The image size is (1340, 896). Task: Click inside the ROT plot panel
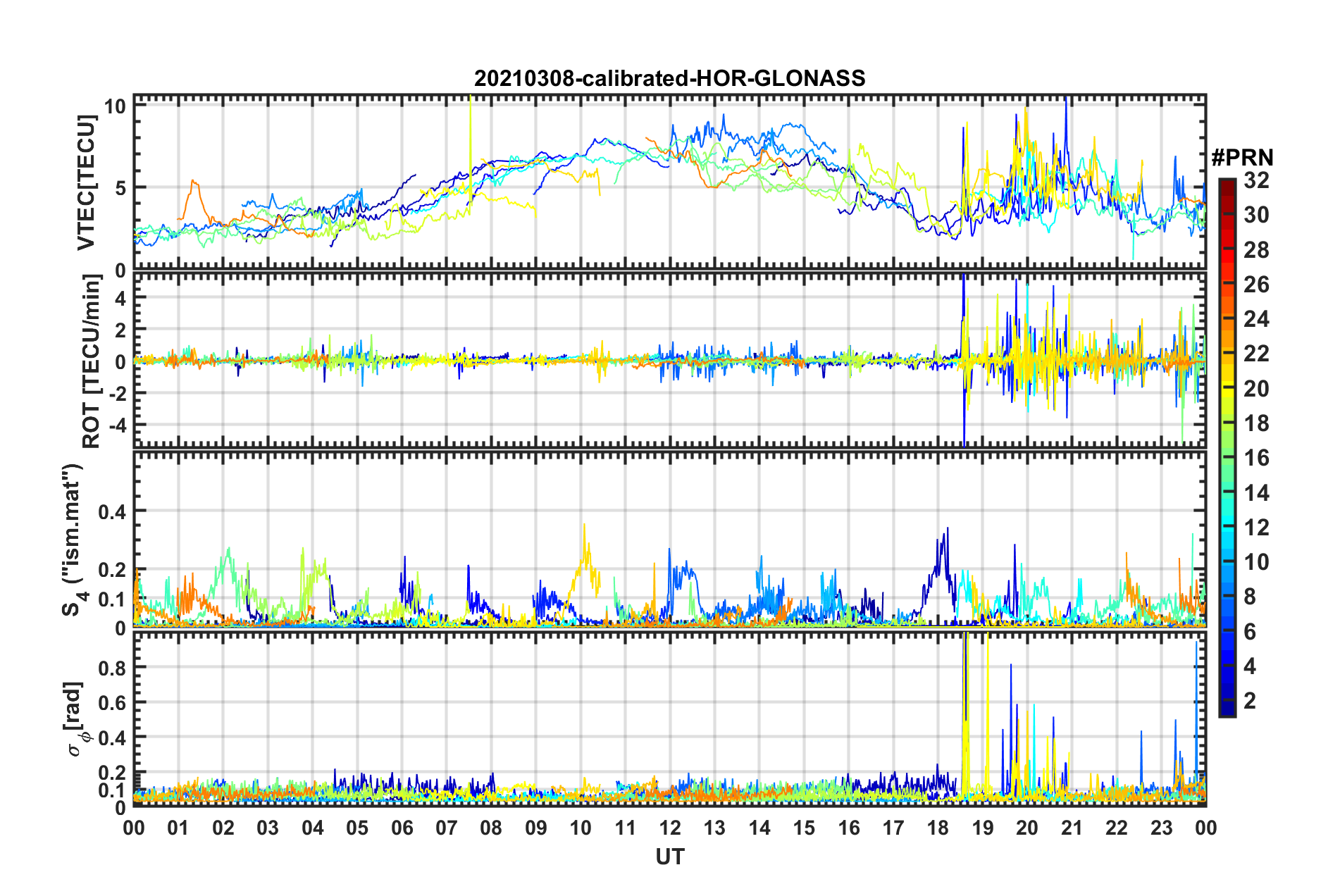[x=669, y=361]
